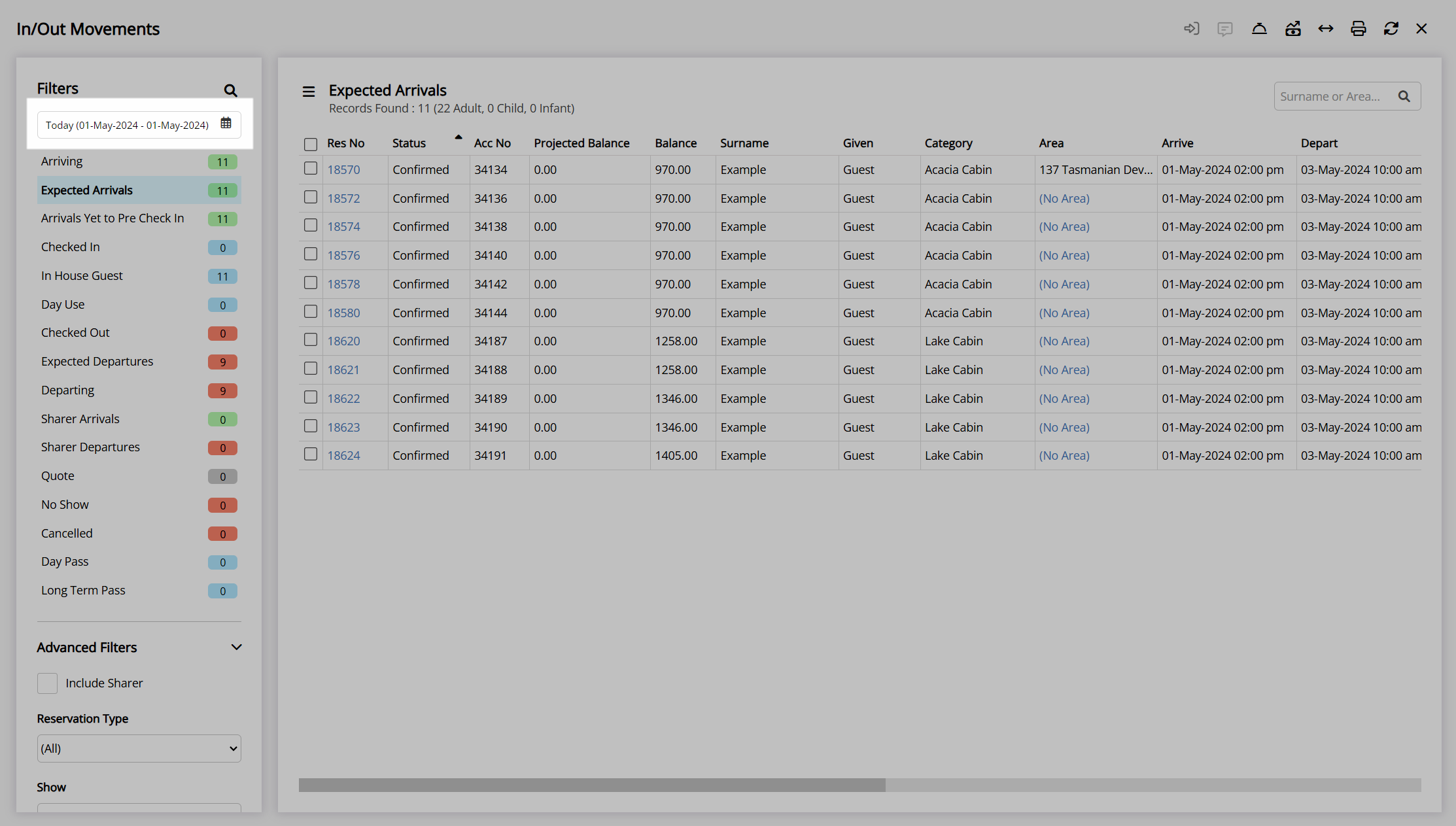This screenshot has height=826, width=1456.
Task: Open the guest messaging speech bubble icon
Action: 1225,29
